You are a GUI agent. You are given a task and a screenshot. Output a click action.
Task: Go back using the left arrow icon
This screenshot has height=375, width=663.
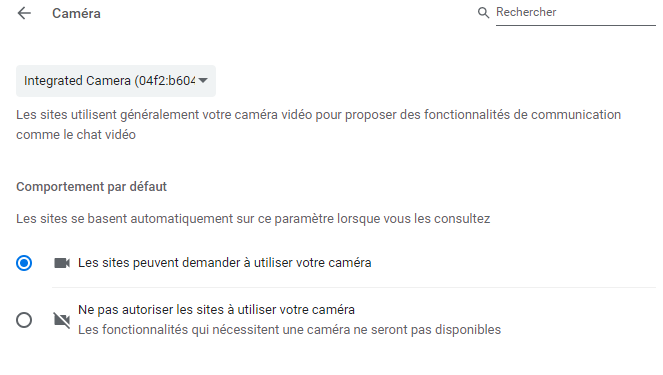tap(24, 14)
